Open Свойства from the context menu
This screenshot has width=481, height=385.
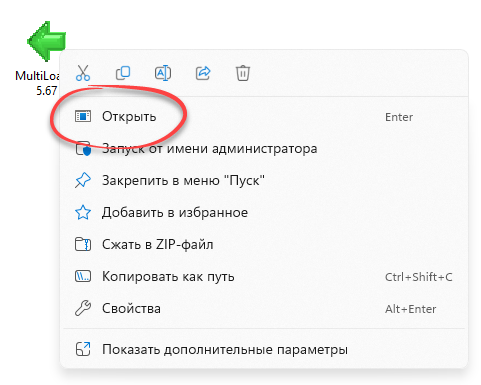264,309
